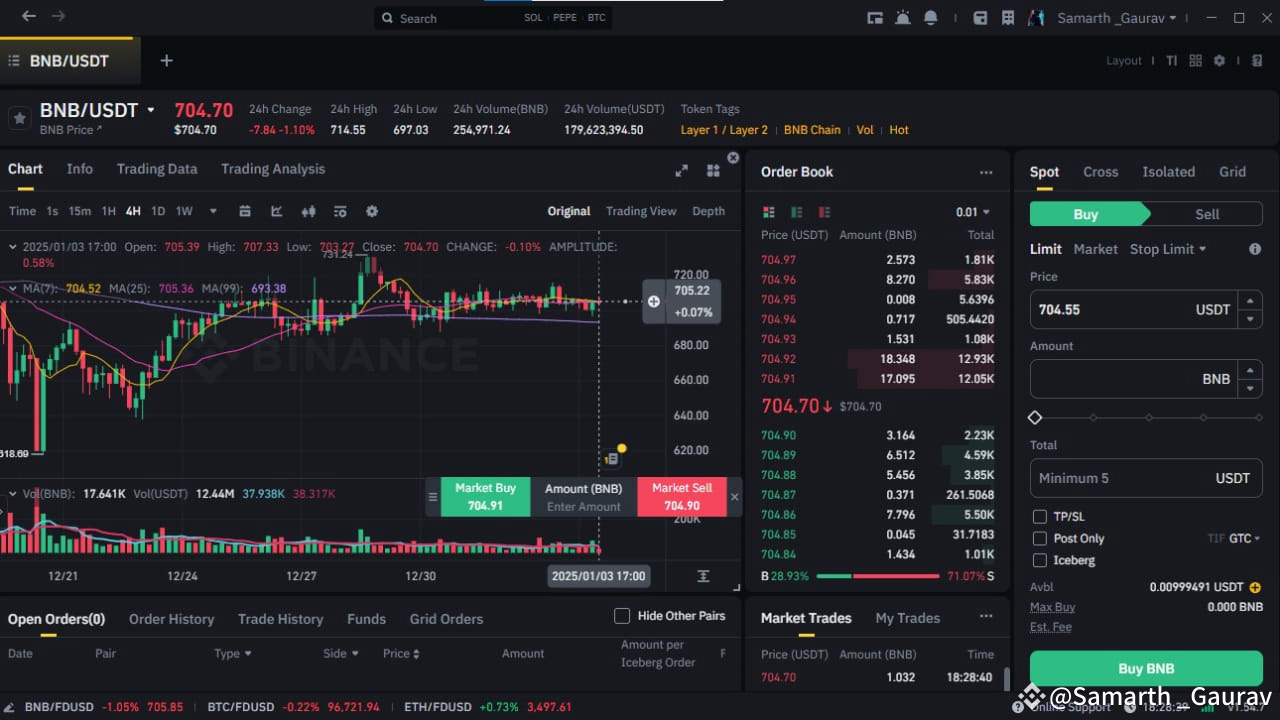Open layout settings gear in the top bar
This screenshot has height=720, width=1280.
point(1219,61)
